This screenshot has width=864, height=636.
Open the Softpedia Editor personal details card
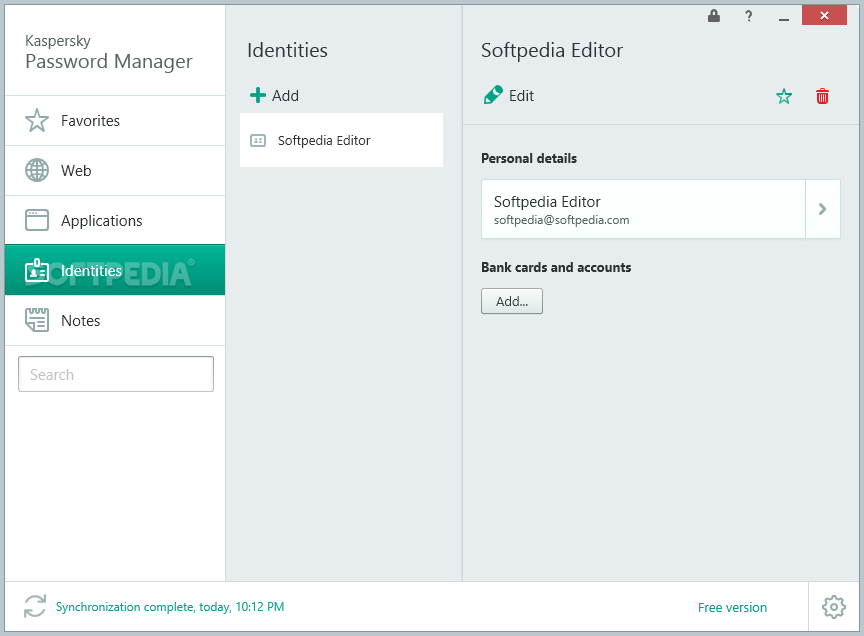point(643,209)
